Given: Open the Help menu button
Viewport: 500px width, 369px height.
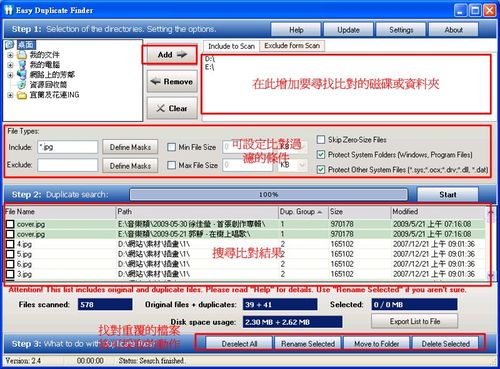Looking at the screenshot, I should point(296,30).
